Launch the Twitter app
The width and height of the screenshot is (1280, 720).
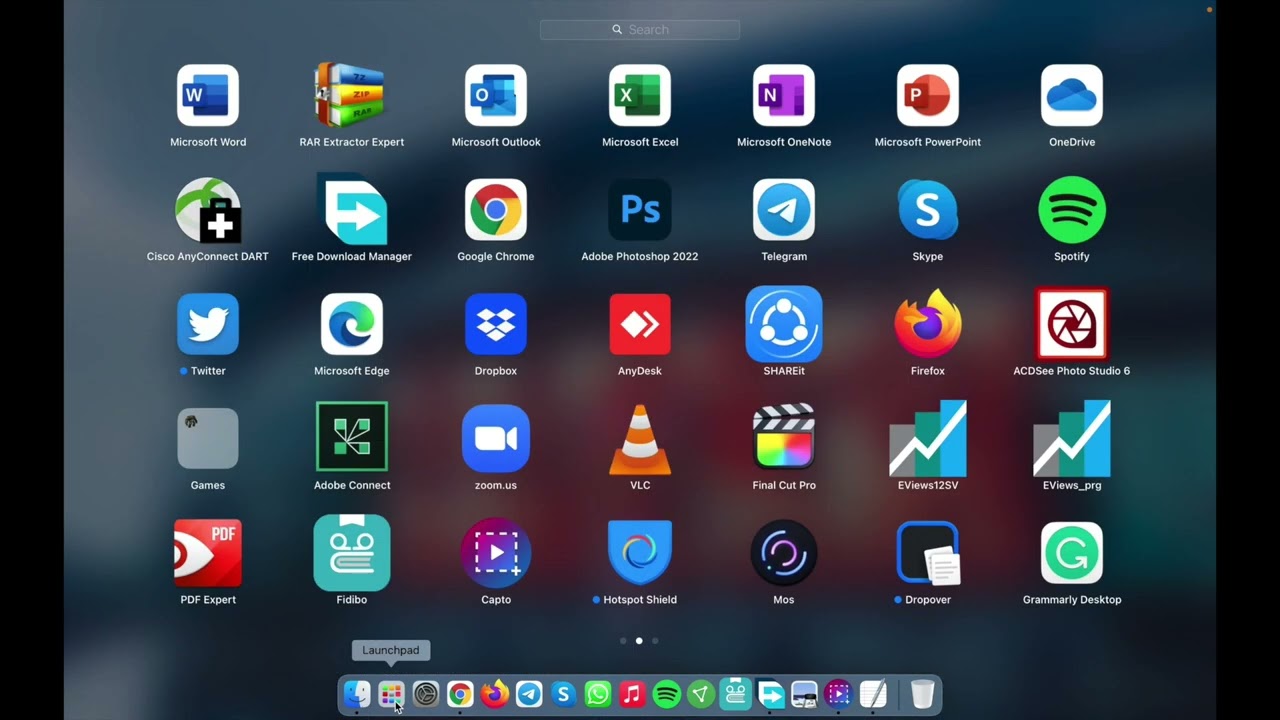[x=208, y=324]
